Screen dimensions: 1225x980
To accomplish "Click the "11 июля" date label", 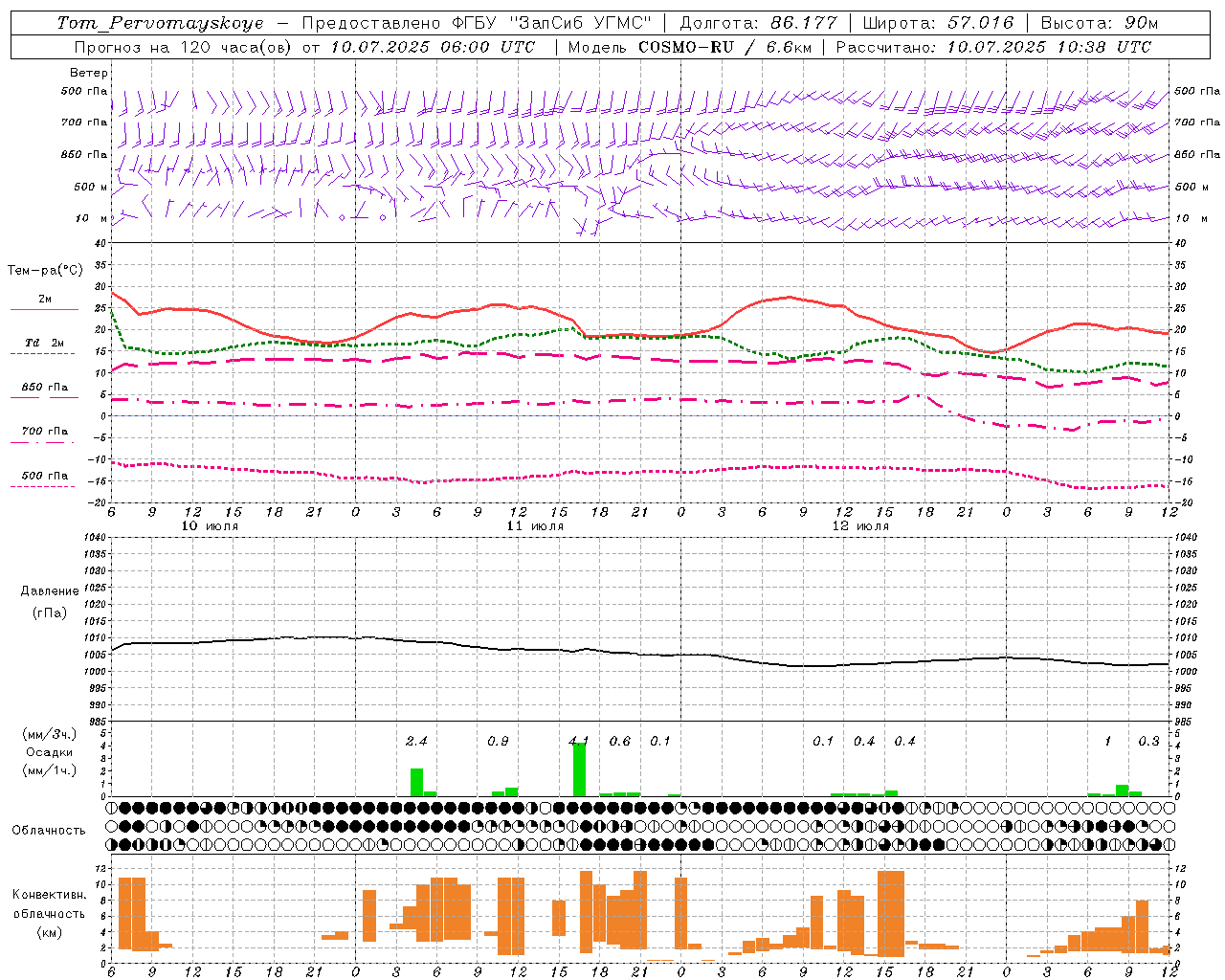I will [536, 525].
